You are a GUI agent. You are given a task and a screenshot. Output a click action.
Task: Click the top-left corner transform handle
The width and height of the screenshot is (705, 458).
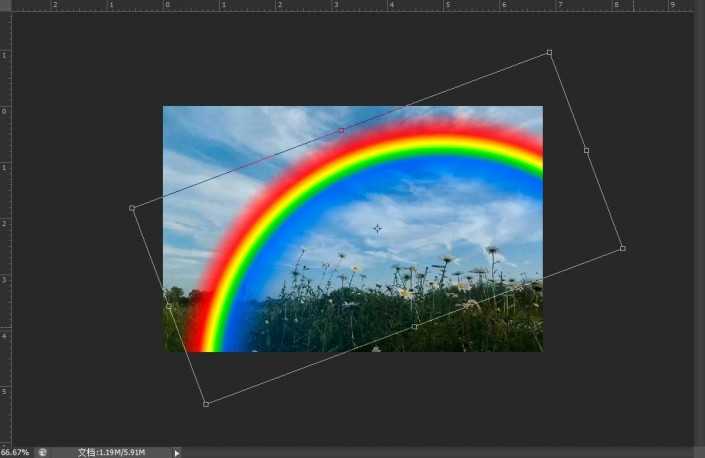pyautogui.click(x=132, y=208)
